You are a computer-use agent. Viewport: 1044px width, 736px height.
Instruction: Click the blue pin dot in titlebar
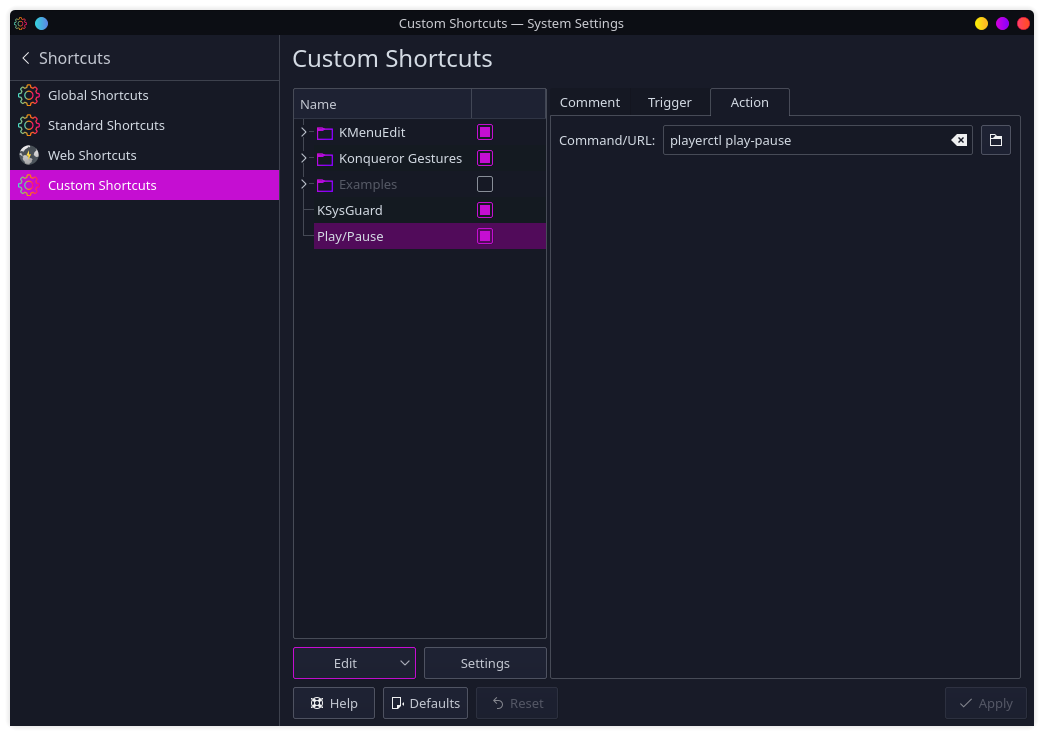(41, 23)
